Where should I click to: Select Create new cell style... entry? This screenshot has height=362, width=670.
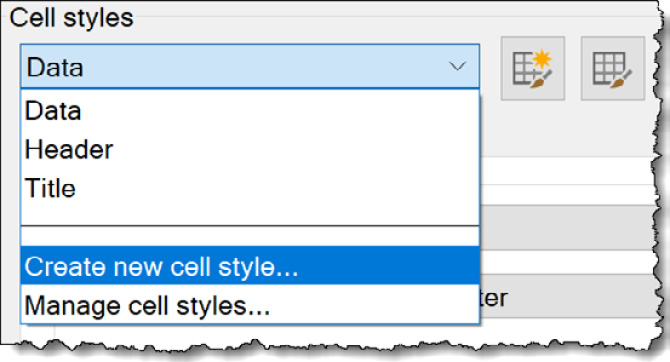[x=250, y=266]
